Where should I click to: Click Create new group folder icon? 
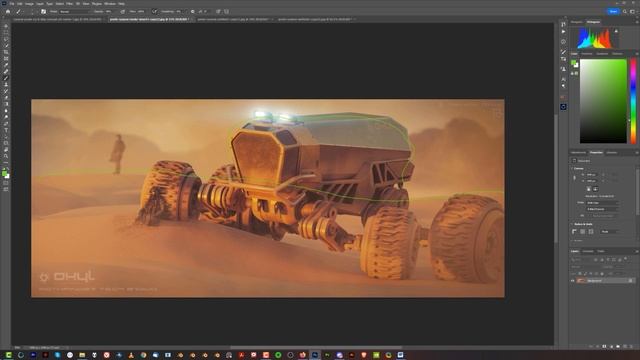click(618, 346)
